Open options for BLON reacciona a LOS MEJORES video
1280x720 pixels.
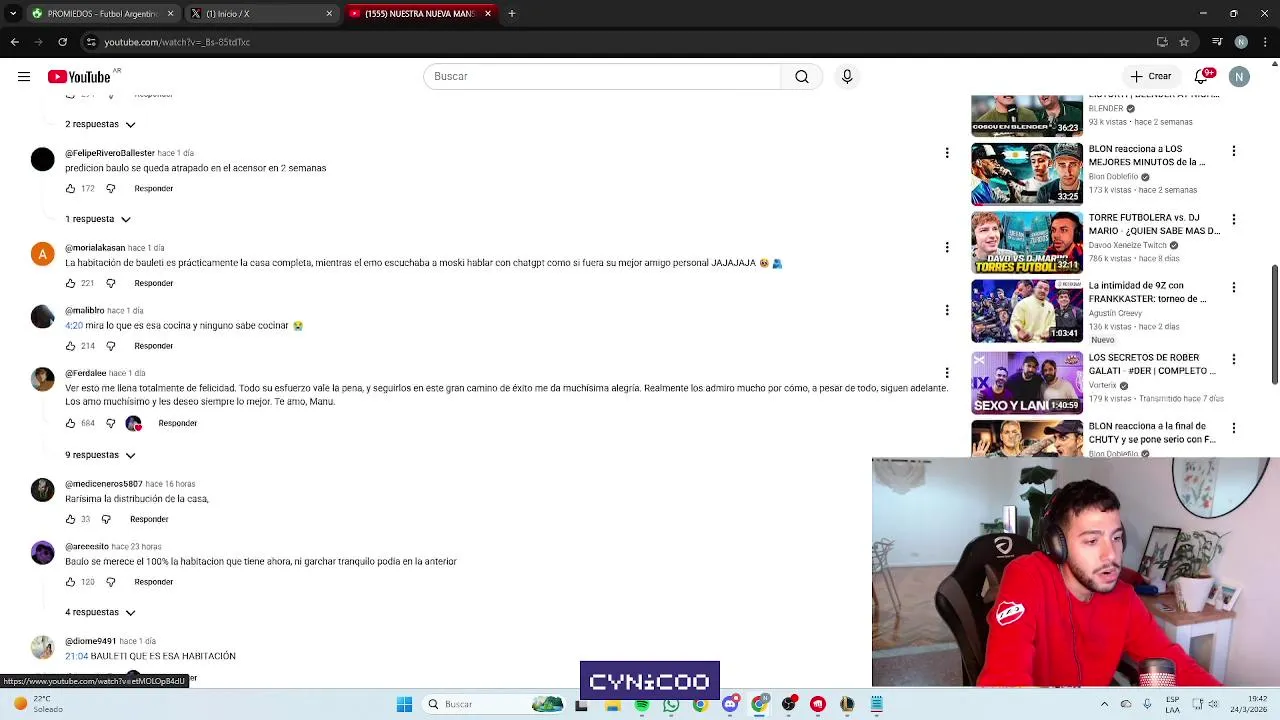tap(1234, 151)
